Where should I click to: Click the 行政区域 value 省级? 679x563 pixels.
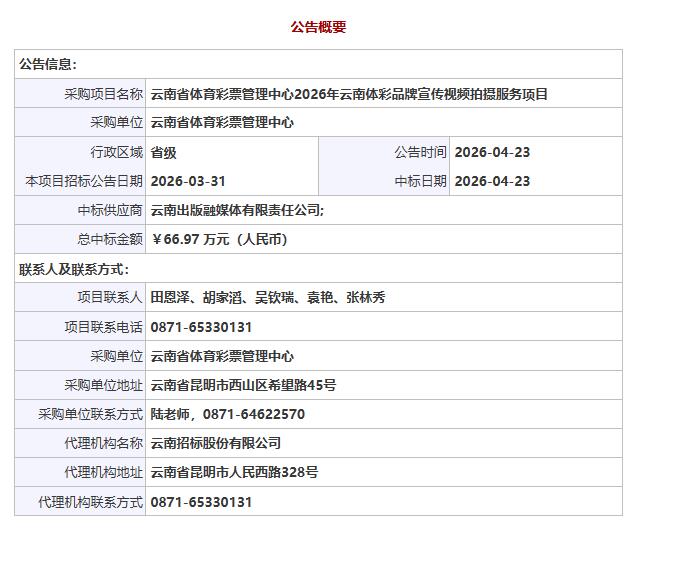163,152
